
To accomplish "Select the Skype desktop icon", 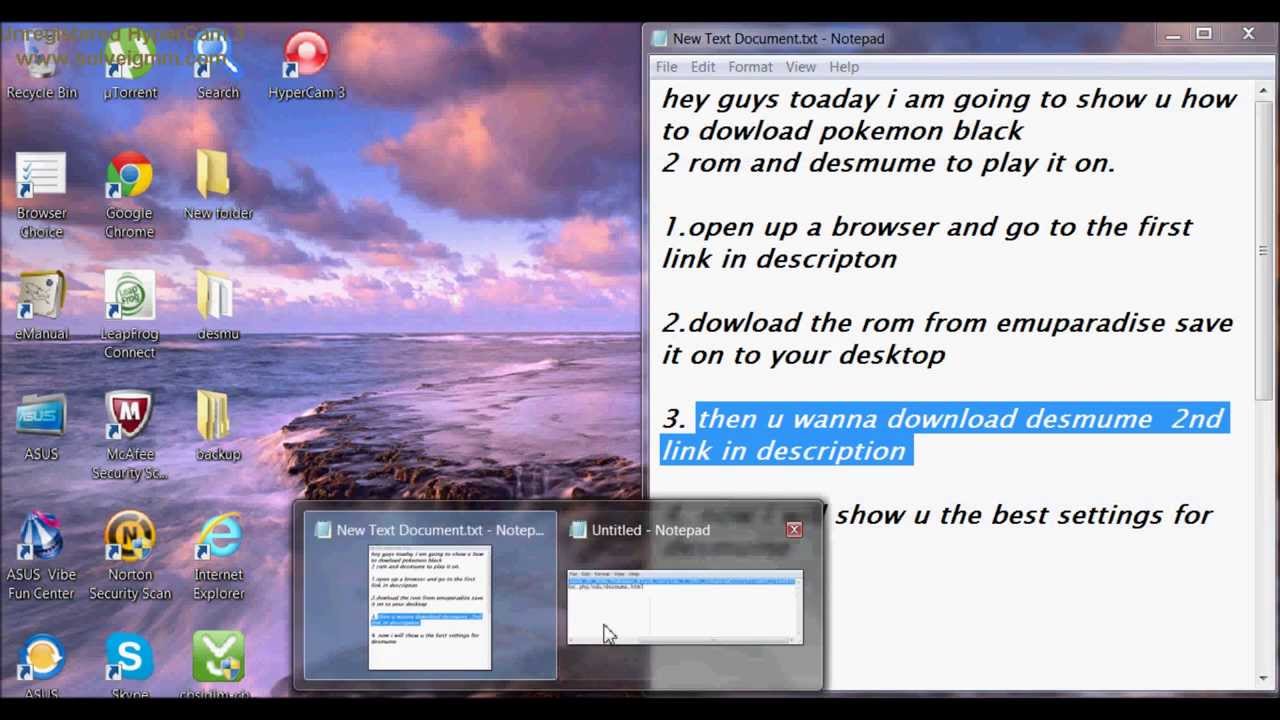I will click(130, 667).
